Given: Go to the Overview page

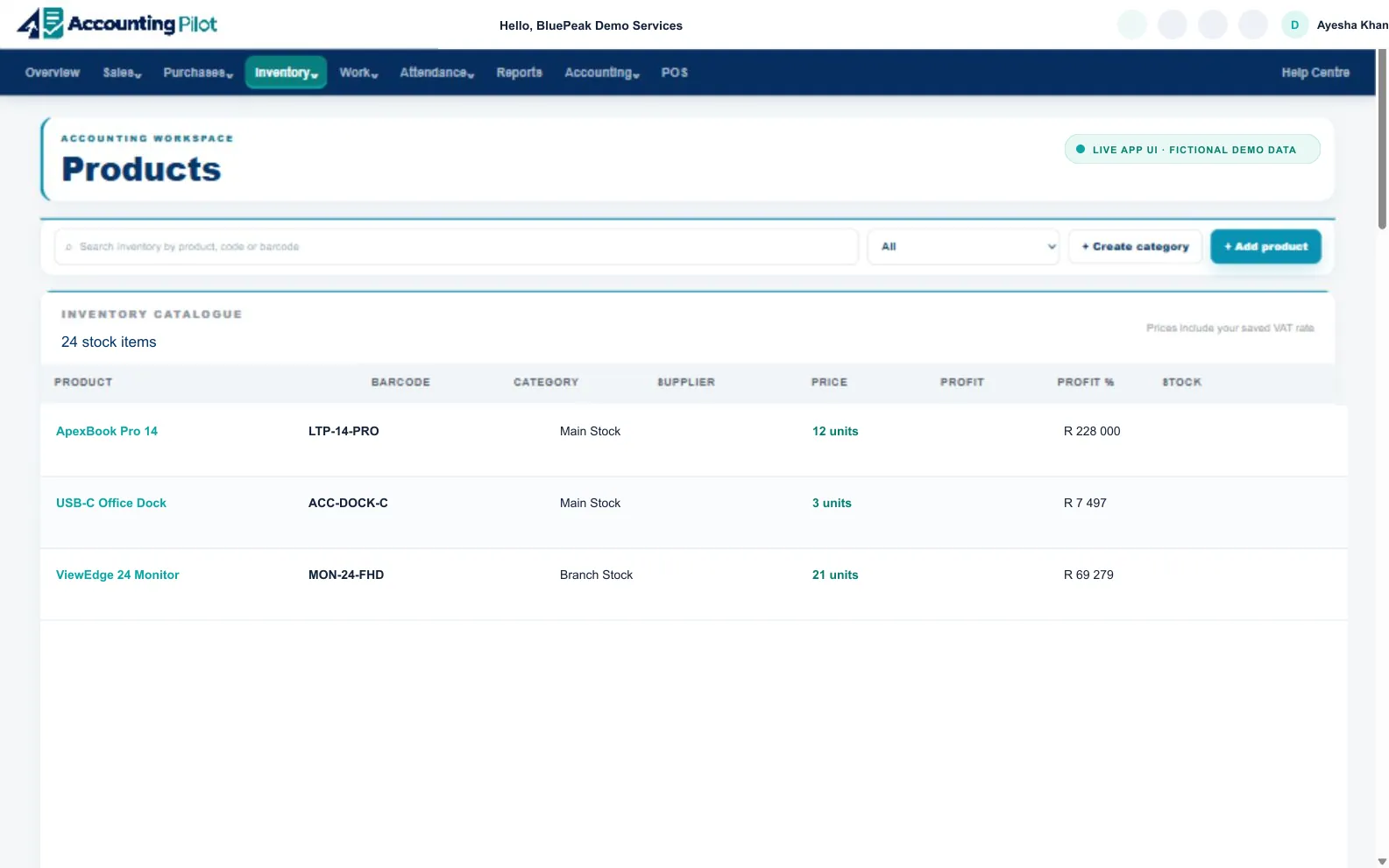Looking at the screenshot, I should [53, 73].
